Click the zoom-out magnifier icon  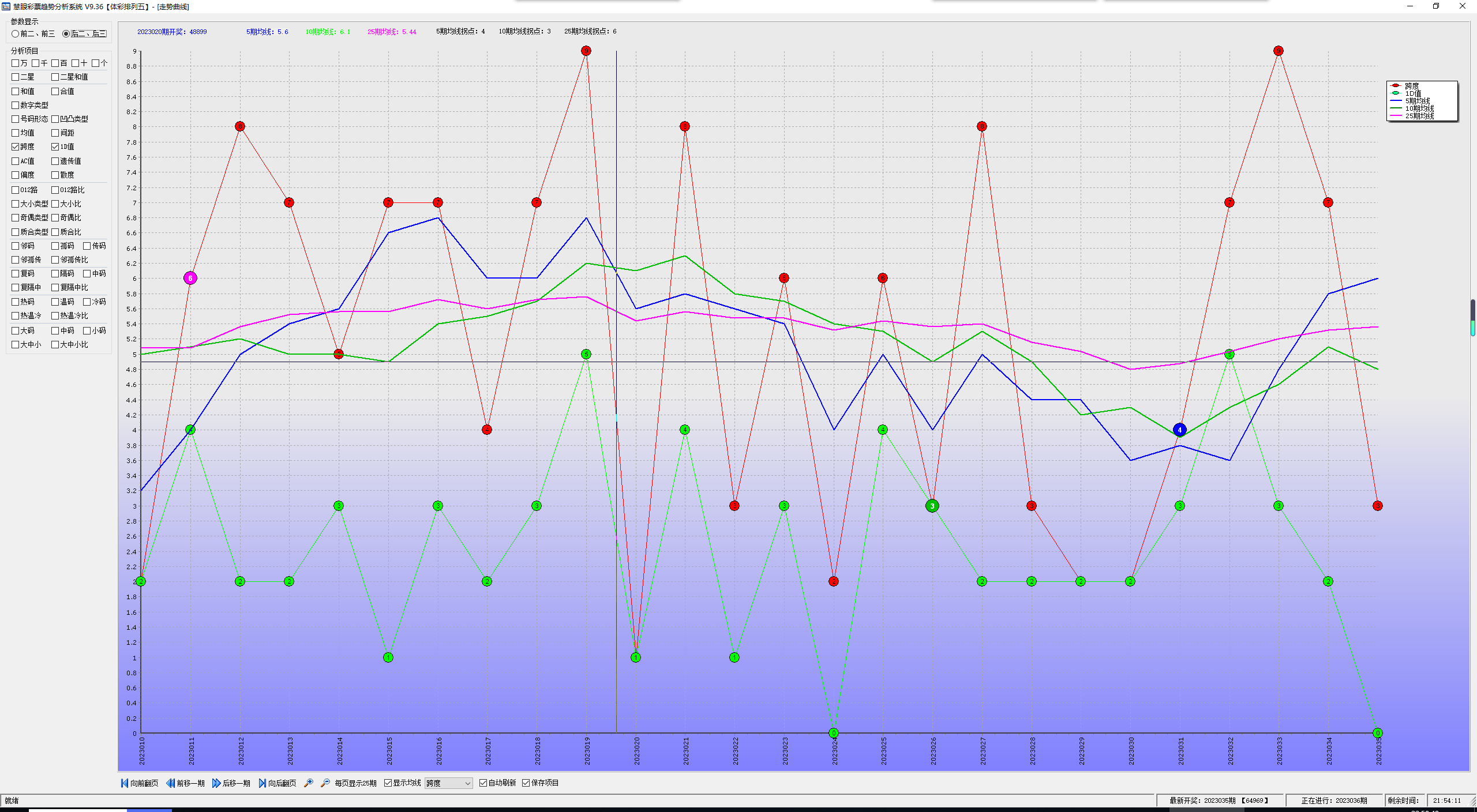click(325, 783)
